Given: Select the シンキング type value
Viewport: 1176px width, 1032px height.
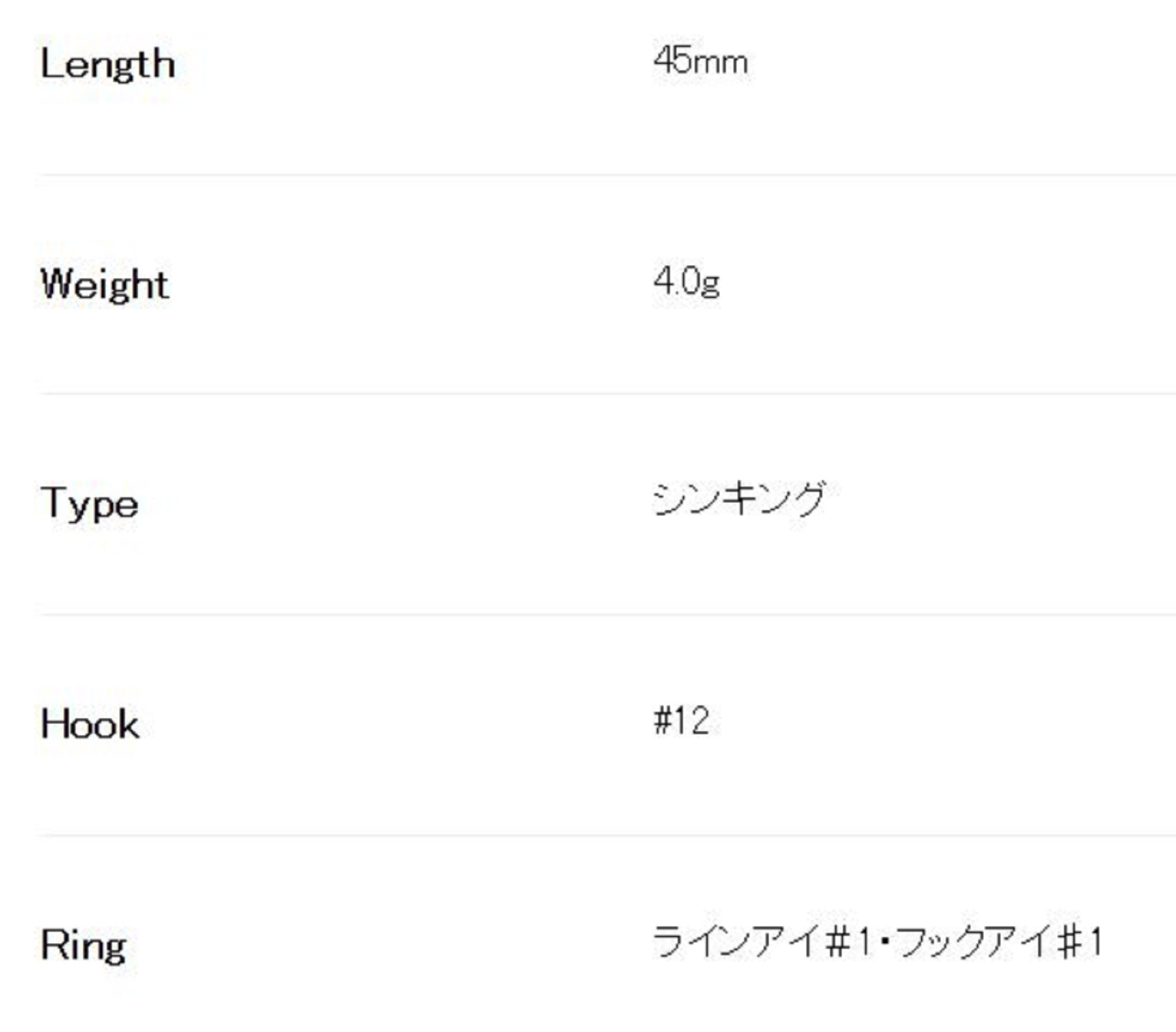Looking at the screenshot, I should click(x=739, y=499).
